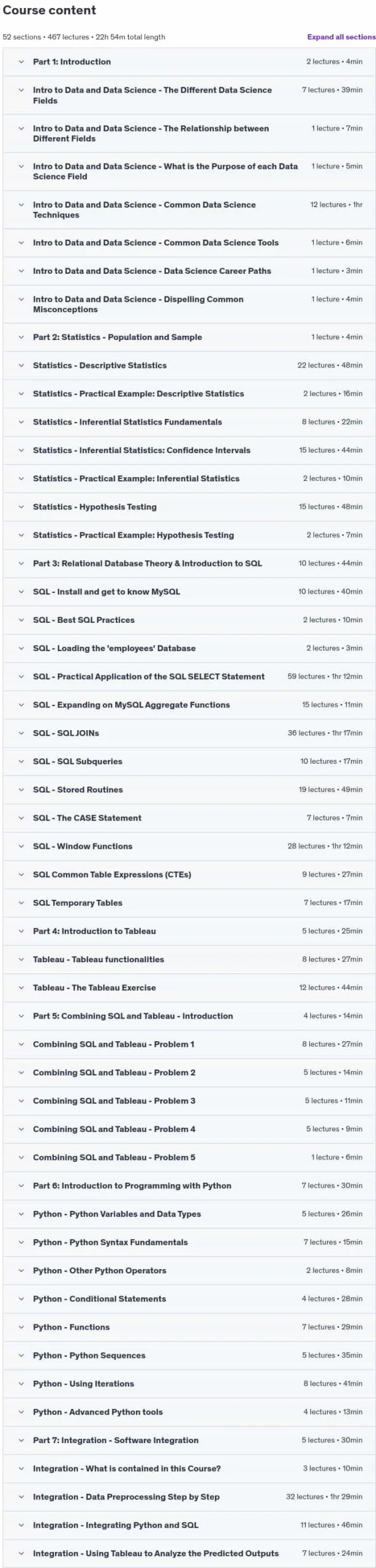Expand the Integration - Integrating Python and SQL chevron
The image size is (376, 1568).
(21, 1525)
